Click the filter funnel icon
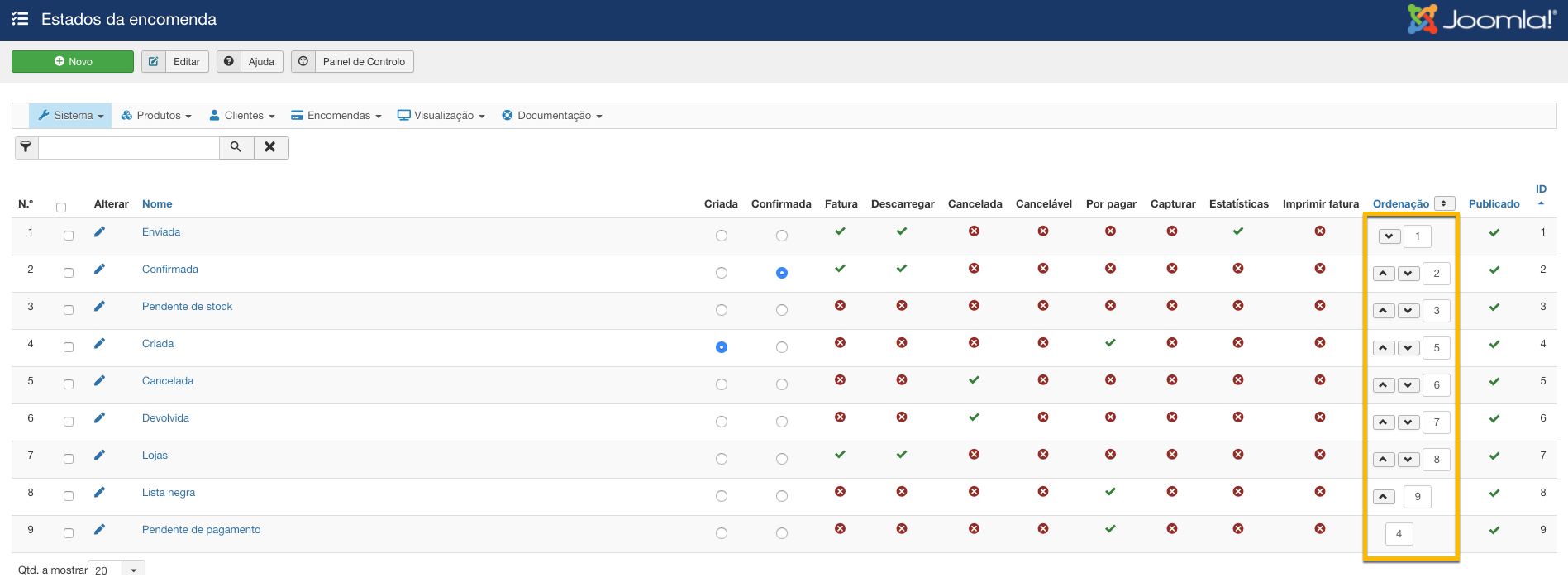1568x582 pixels. click(26, 147)
